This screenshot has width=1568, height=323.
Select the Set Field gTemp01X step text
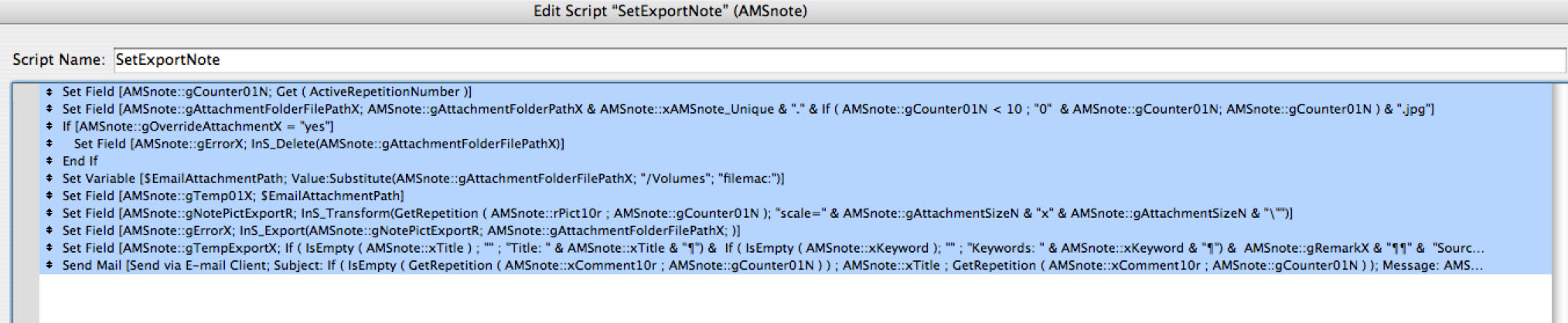[x=233, y=195]
